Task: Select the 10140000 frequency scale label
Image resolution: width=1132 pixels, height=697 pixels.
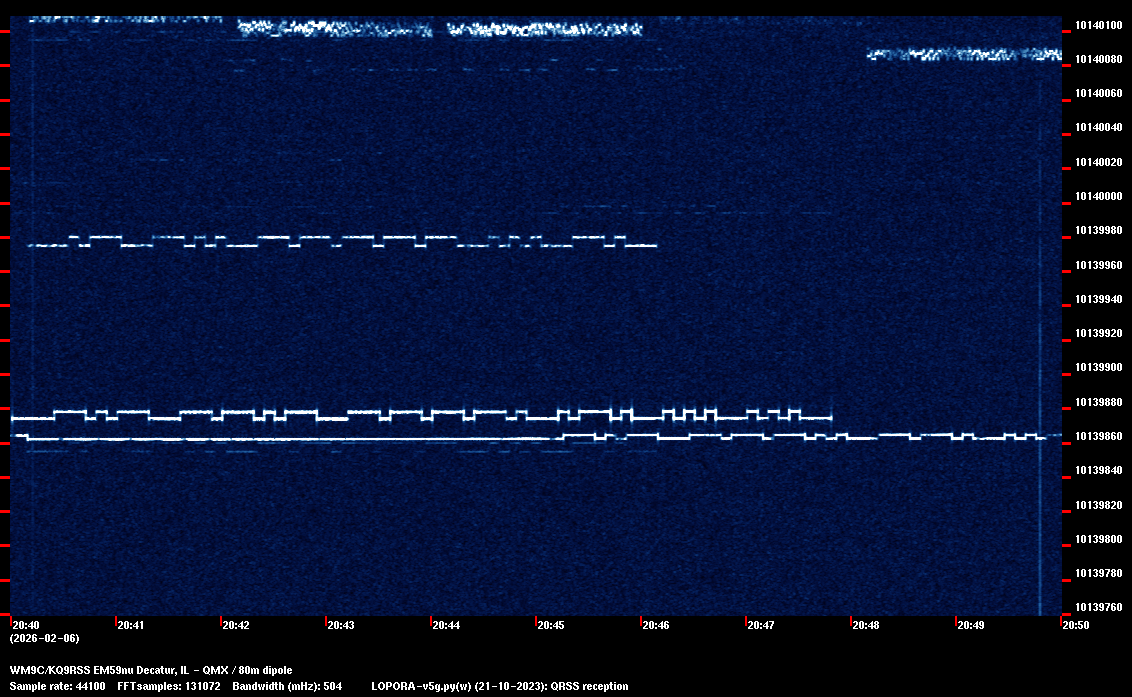Action: click(1097, 196)
